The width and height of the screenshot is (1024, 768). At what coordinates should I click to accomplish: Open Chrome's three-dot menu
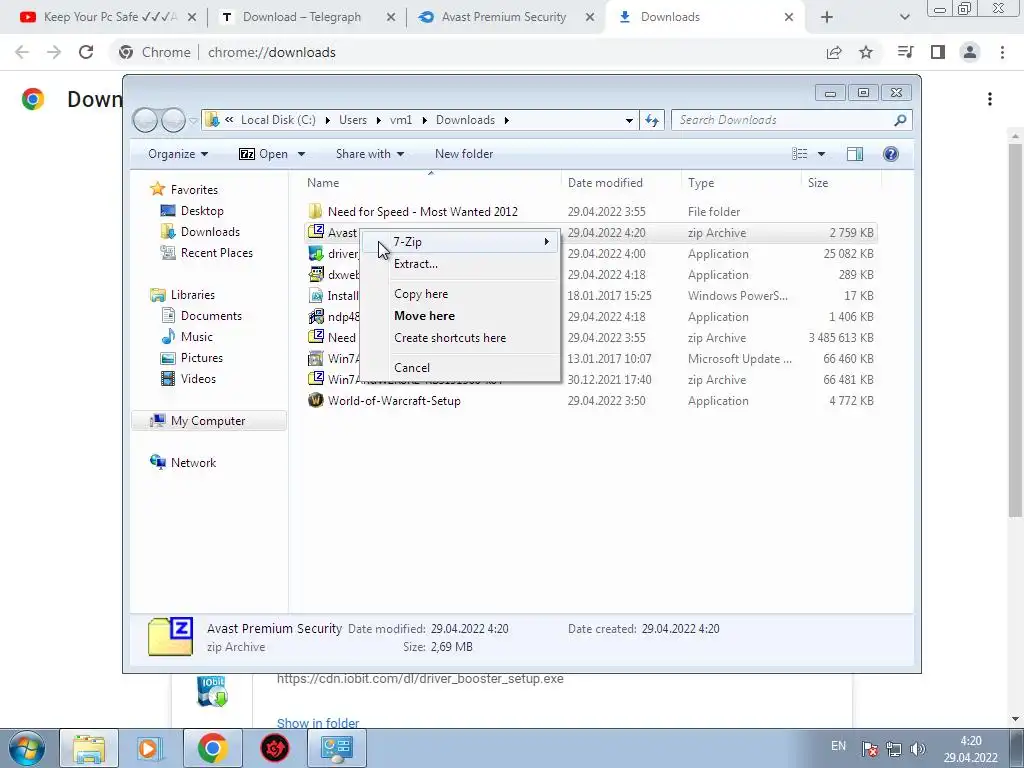click(x=1002, y=52)
